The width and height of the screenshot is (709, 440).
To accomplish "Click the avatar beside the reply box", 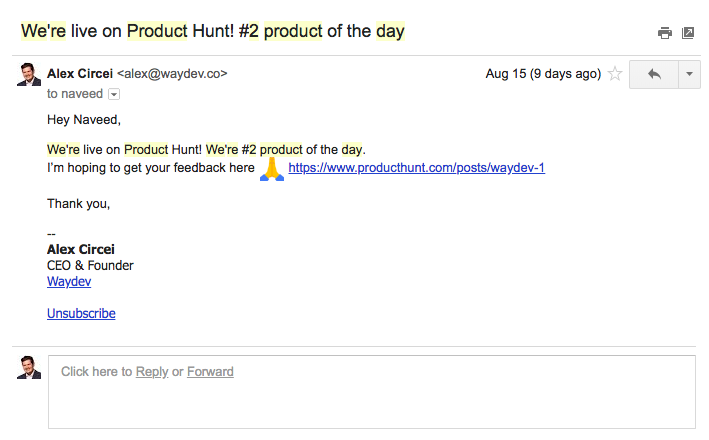I will tap(29, 367).
